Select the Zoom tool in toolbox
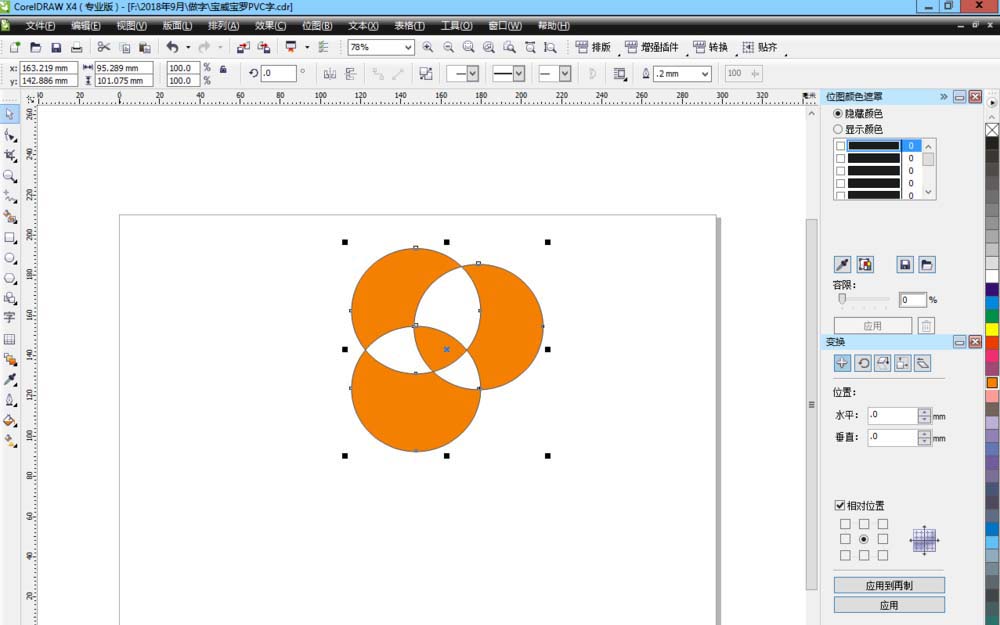Image resolution: width=1000 pixels, height=625 pixels. point(10,176)
